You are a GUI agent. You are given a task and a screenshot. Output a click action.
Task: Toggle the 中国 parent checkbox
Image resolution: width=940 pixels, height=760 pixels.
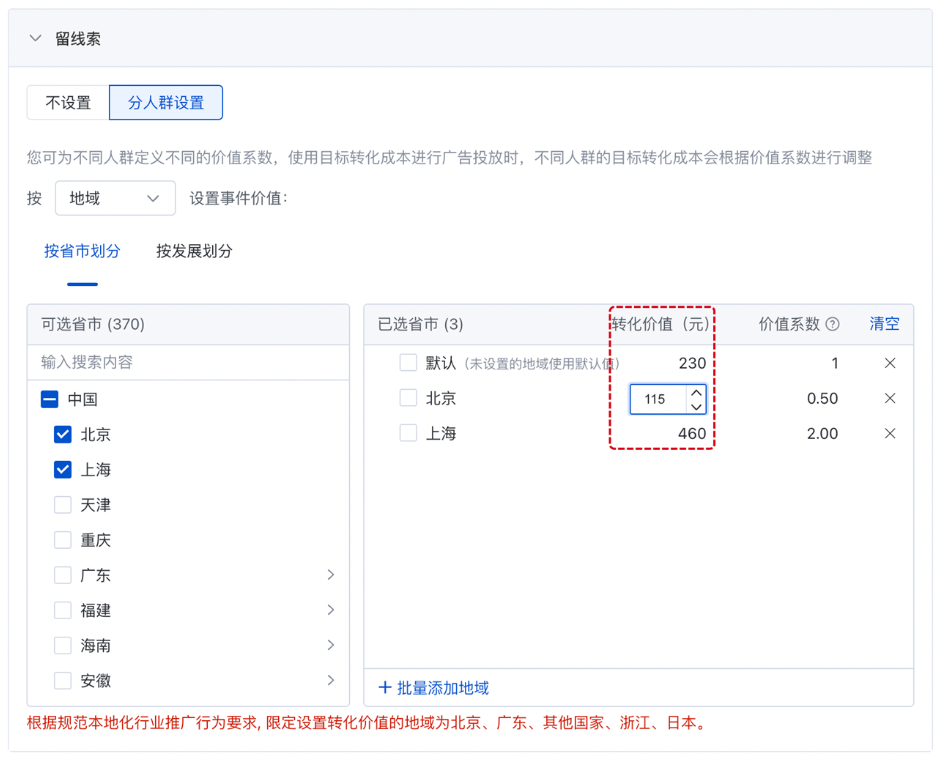[x=50, y=399]
